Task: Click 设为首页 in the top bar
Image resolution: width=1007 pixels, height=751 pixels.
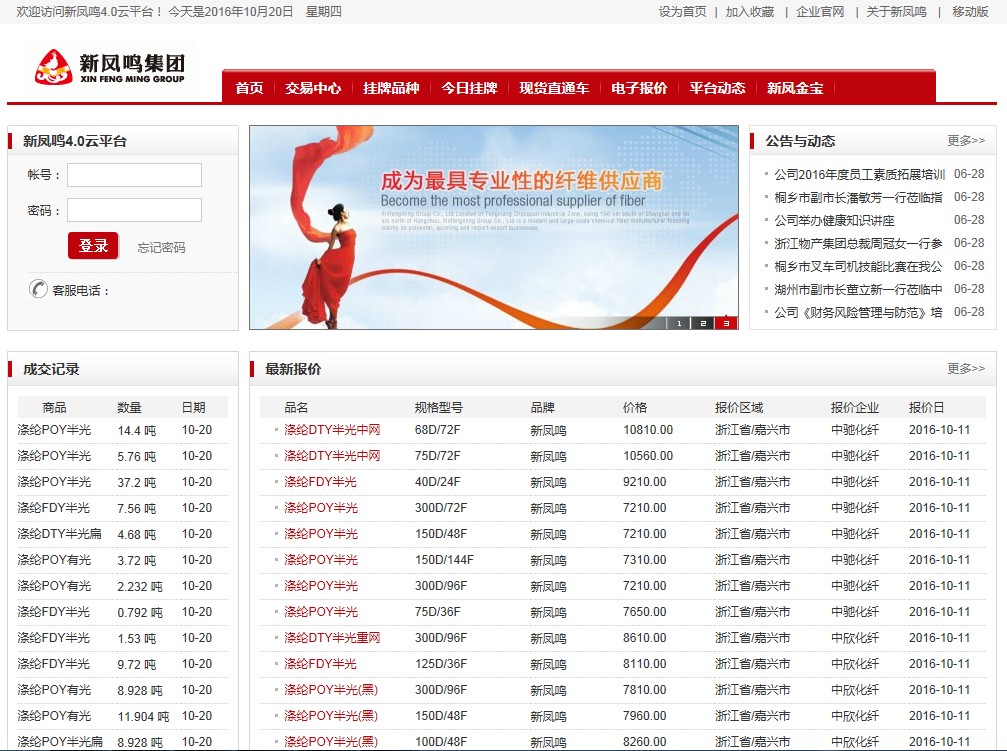Action: coord(682,12)
